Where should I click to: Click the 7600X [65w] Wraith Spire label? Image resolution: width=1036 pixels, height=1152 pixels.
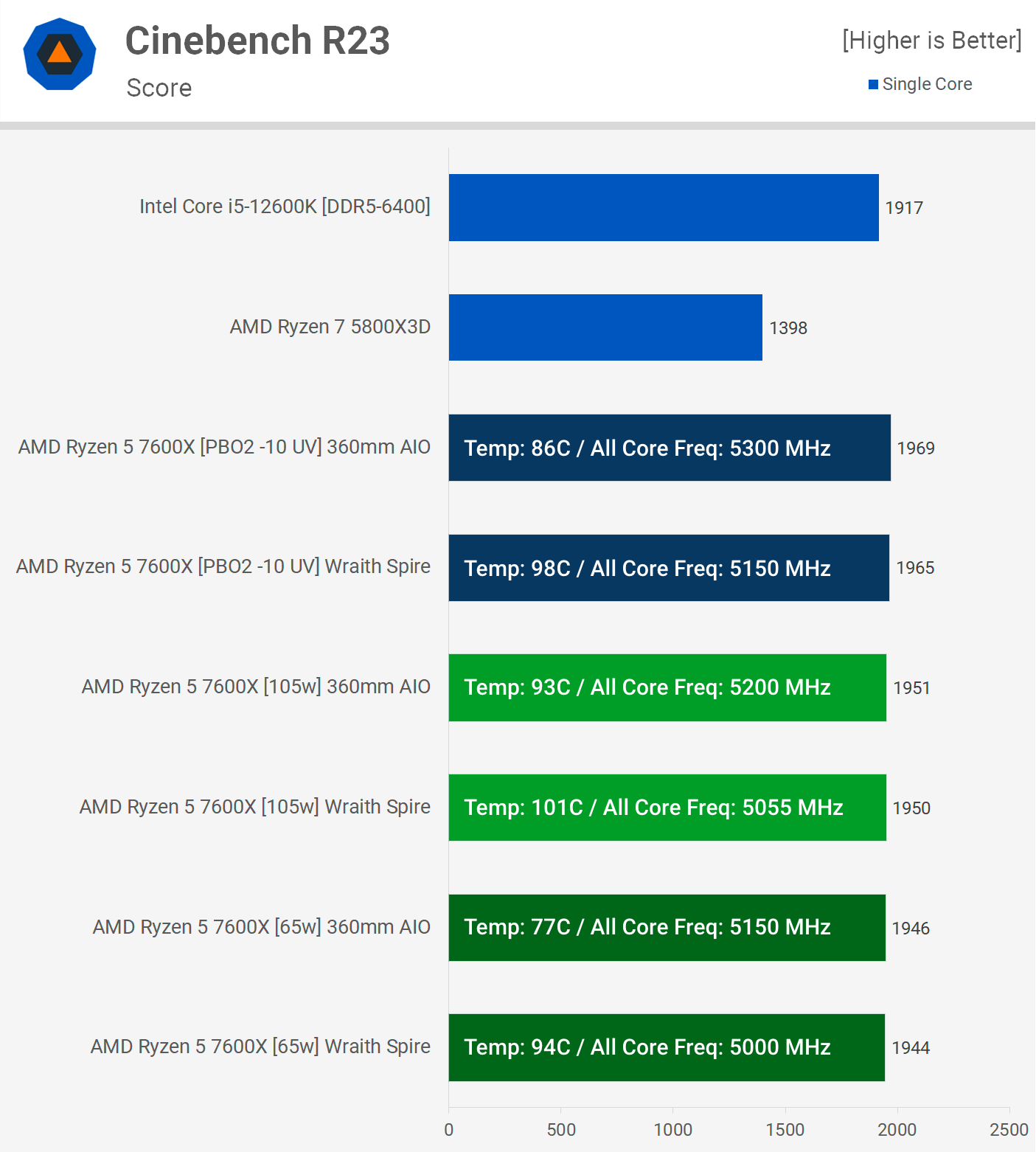[260, 1047]
